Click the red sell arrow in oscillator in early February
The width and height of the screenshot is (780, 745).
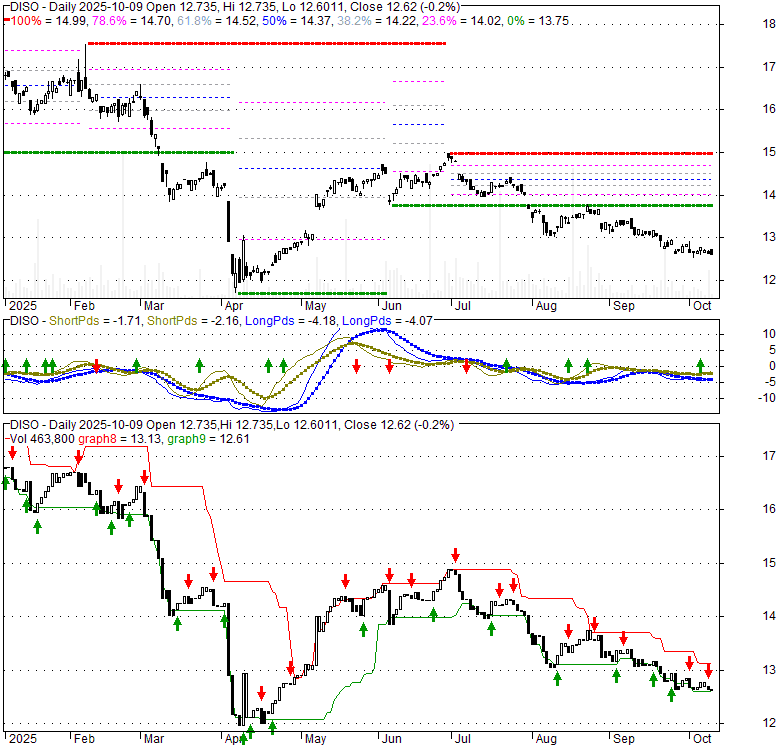pyautogui.click(x=97, y=366)
